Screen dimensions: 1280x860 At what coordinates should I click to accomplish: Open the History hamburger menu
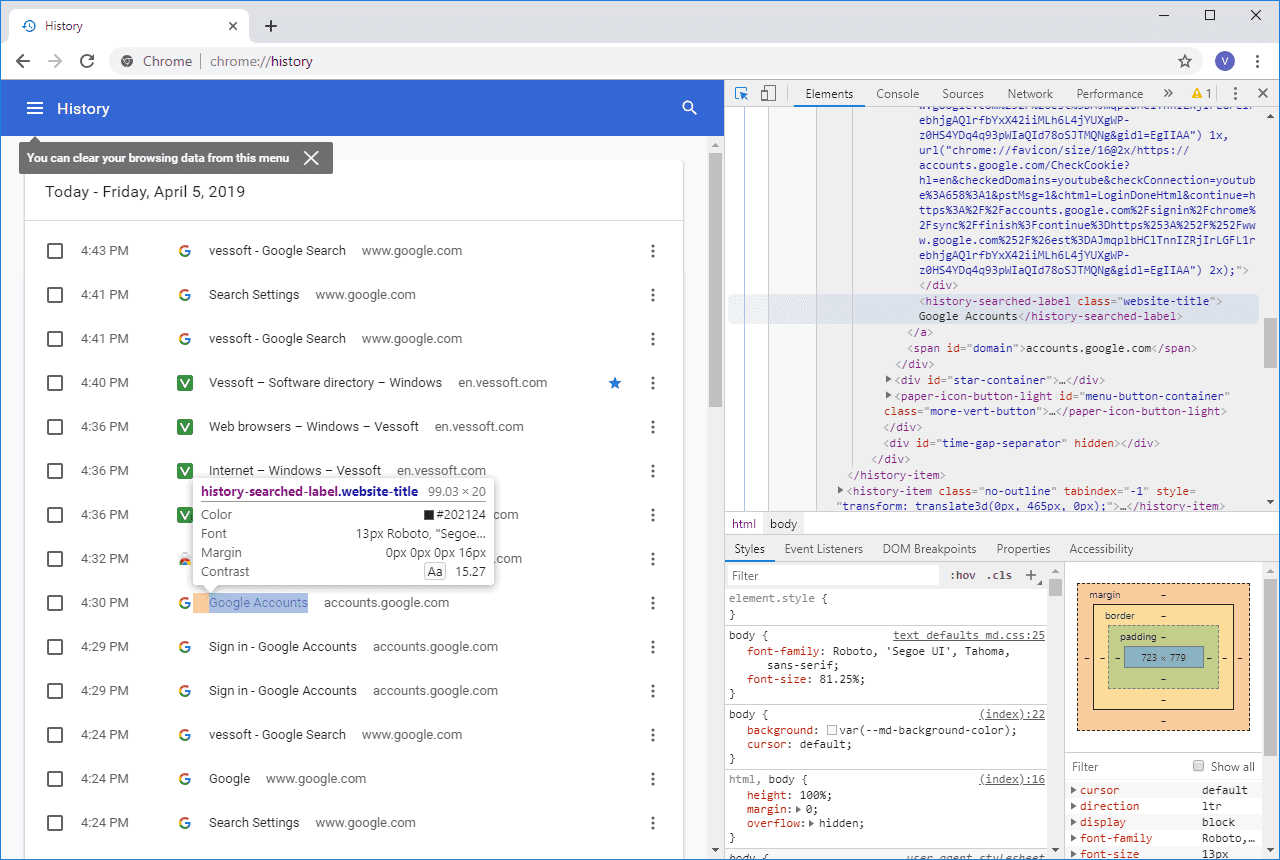click(35, 108)
